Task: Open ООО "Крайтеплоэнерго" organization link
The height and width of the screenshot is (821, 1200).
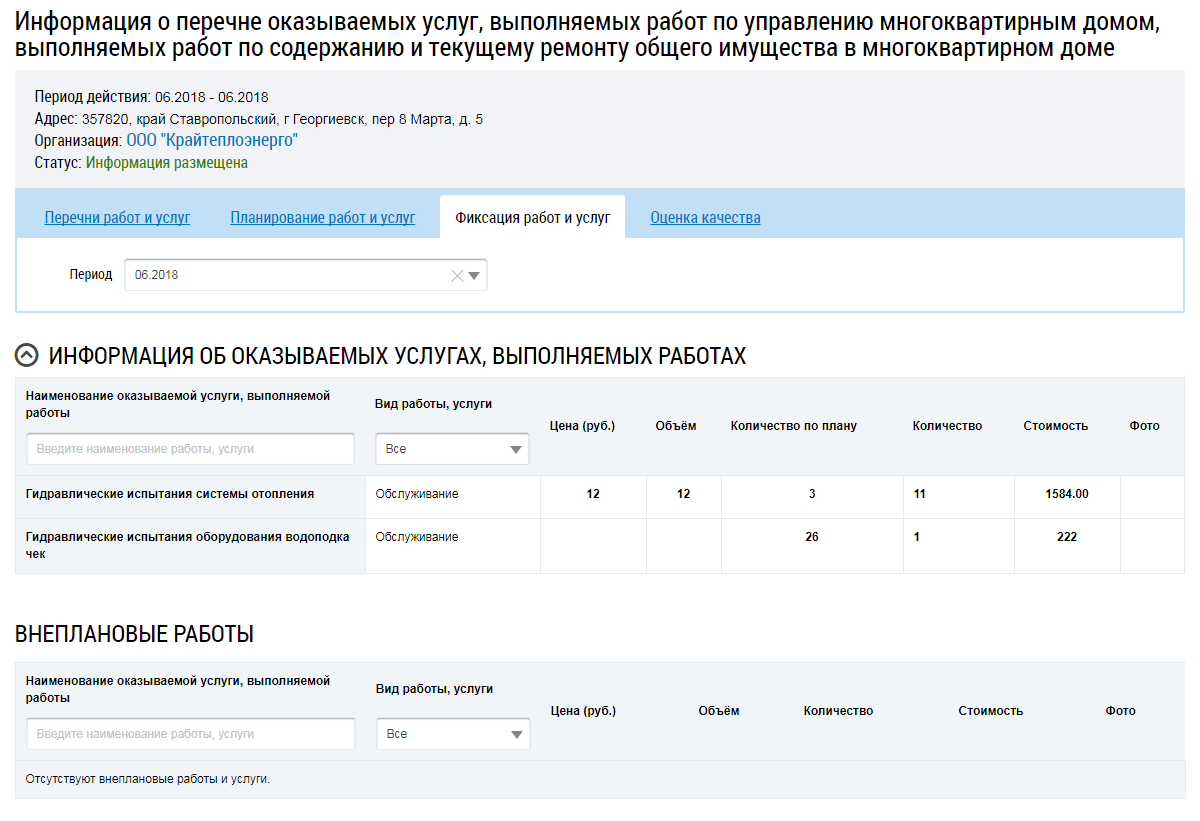Action: (x=212, y=141)
